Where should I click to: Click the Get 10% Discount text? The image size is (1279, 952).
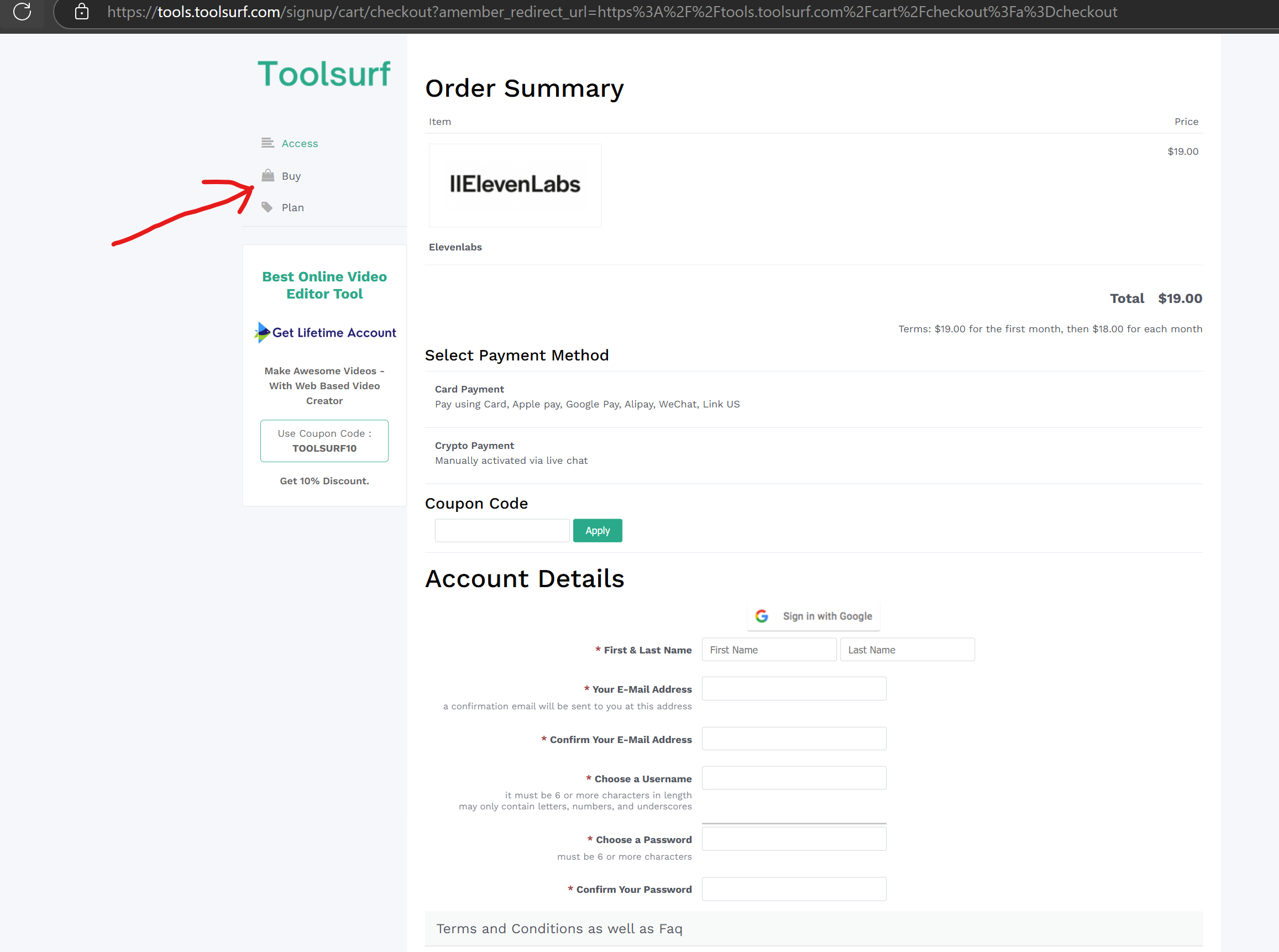click(324, 481)
